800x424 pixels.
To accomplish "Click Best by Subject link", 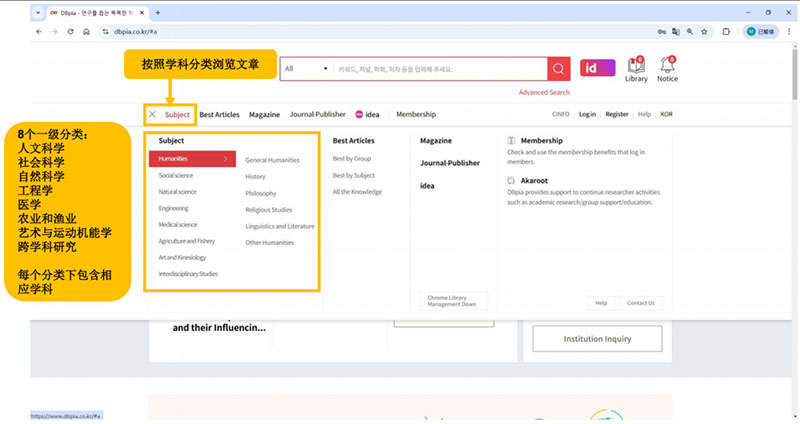I will (x=354, y=175).
